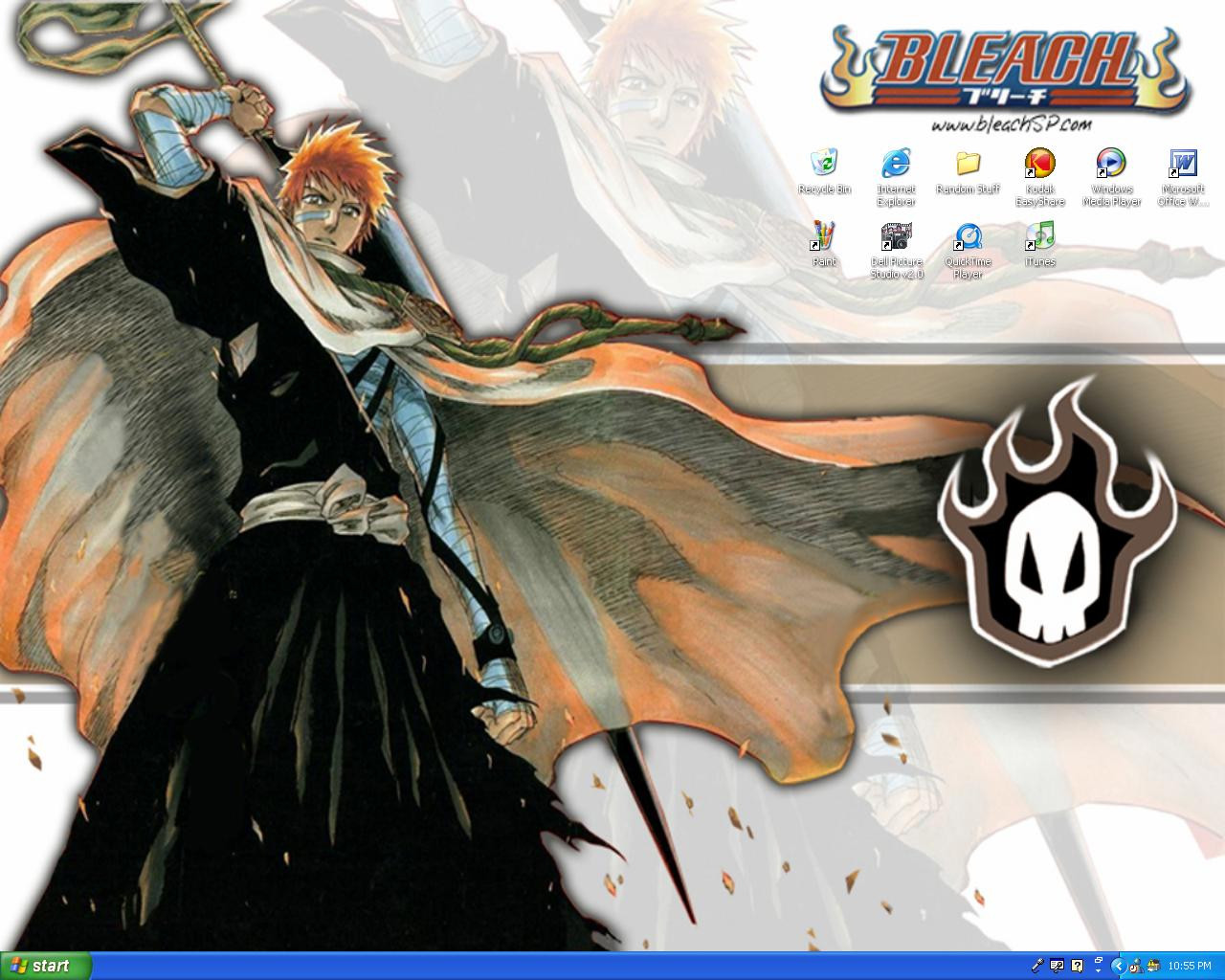Click the language bar Help icon

point(1078,966)
